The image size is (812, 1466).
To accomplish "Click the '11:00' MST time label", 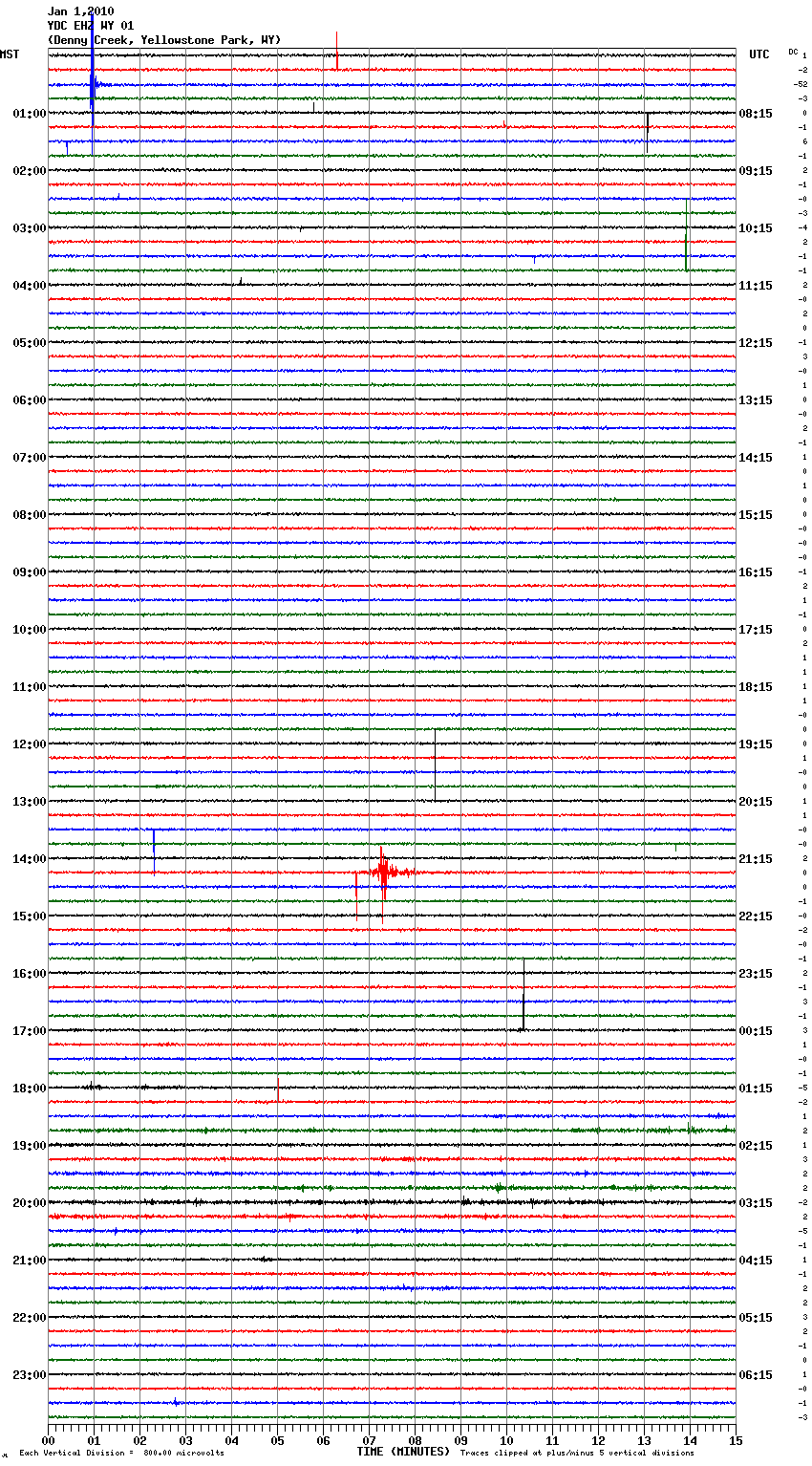I will (x=30, y=687).
